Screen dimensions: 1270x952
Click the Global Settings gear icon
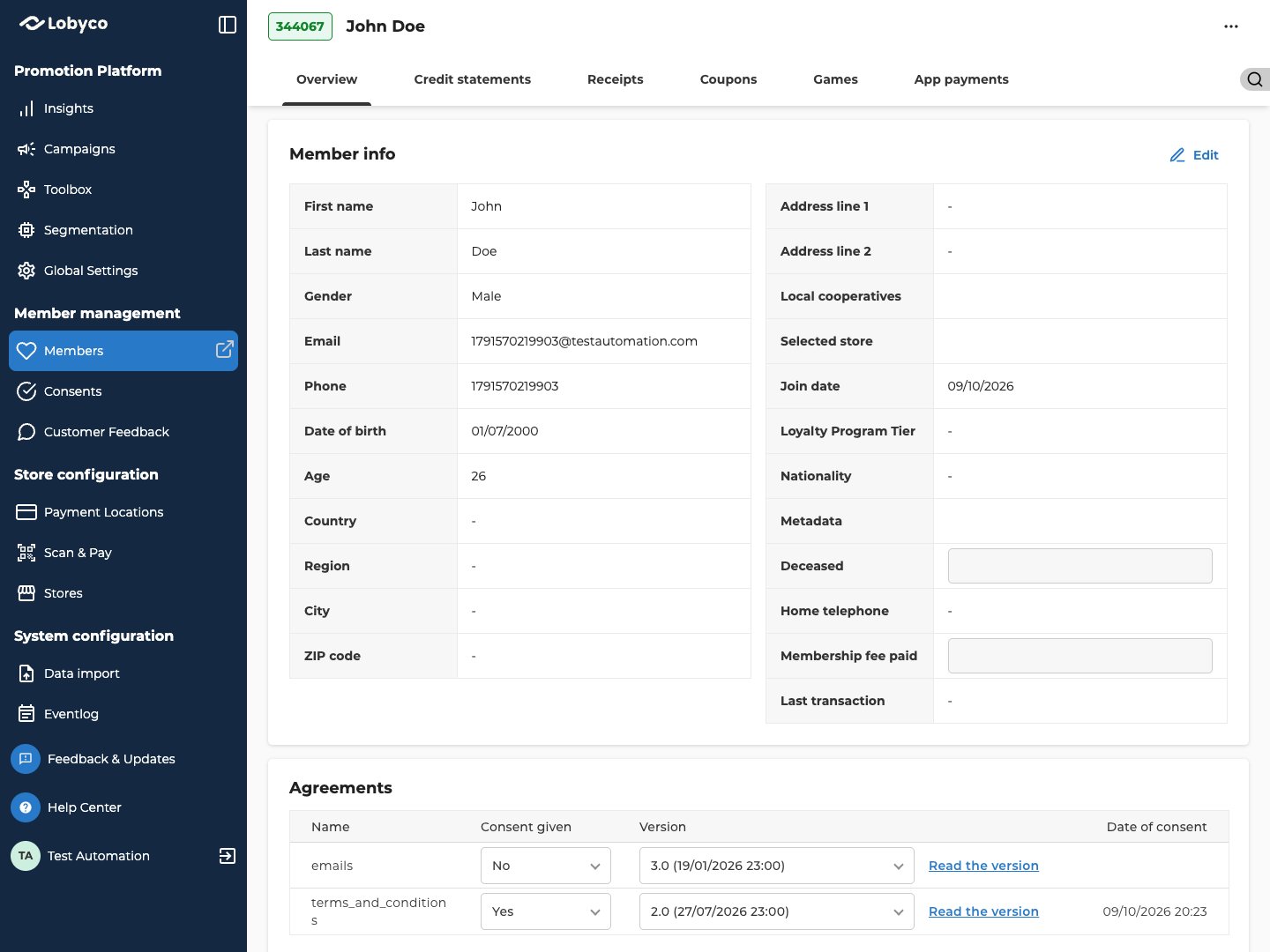tap(26, 271)
